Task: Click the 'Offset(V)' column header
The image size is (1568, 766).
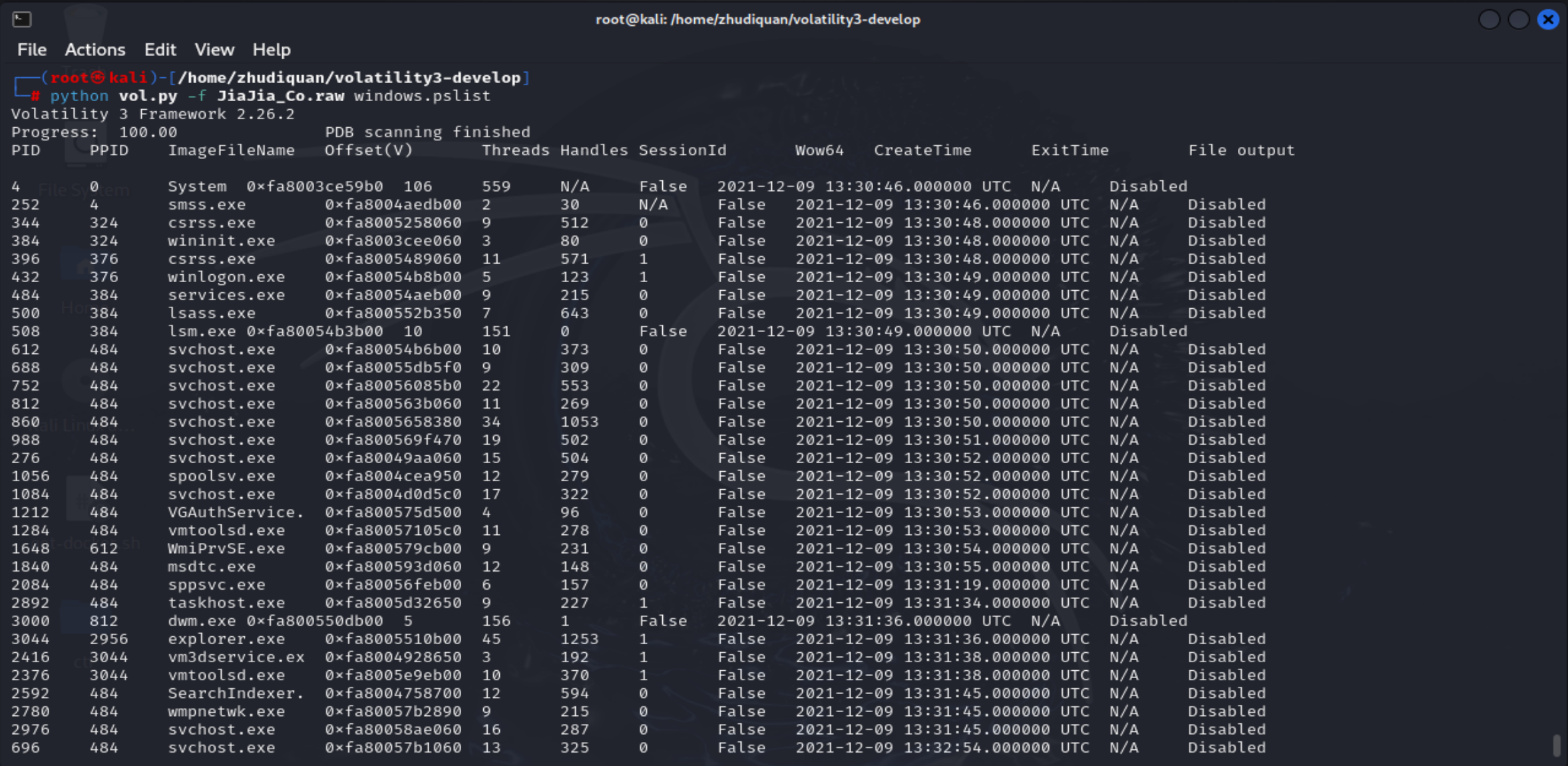Action: point(369,150)
